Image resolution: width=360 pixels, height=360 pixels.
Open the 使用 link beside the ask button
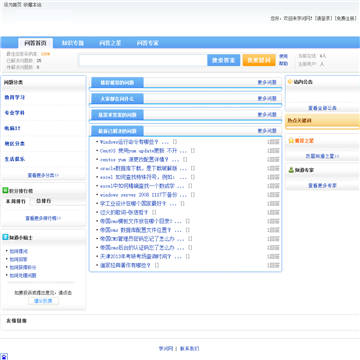coord(283,56)
